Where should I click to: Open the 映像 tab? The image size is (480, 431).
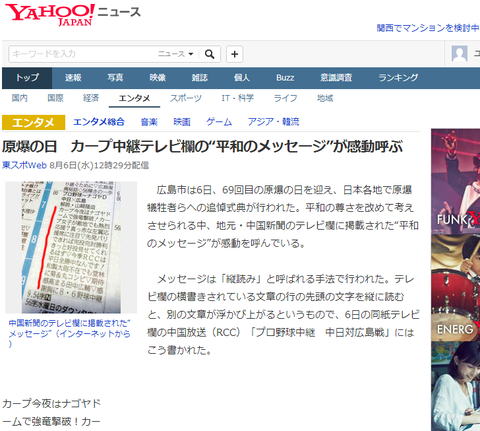[x=158, y=78]
